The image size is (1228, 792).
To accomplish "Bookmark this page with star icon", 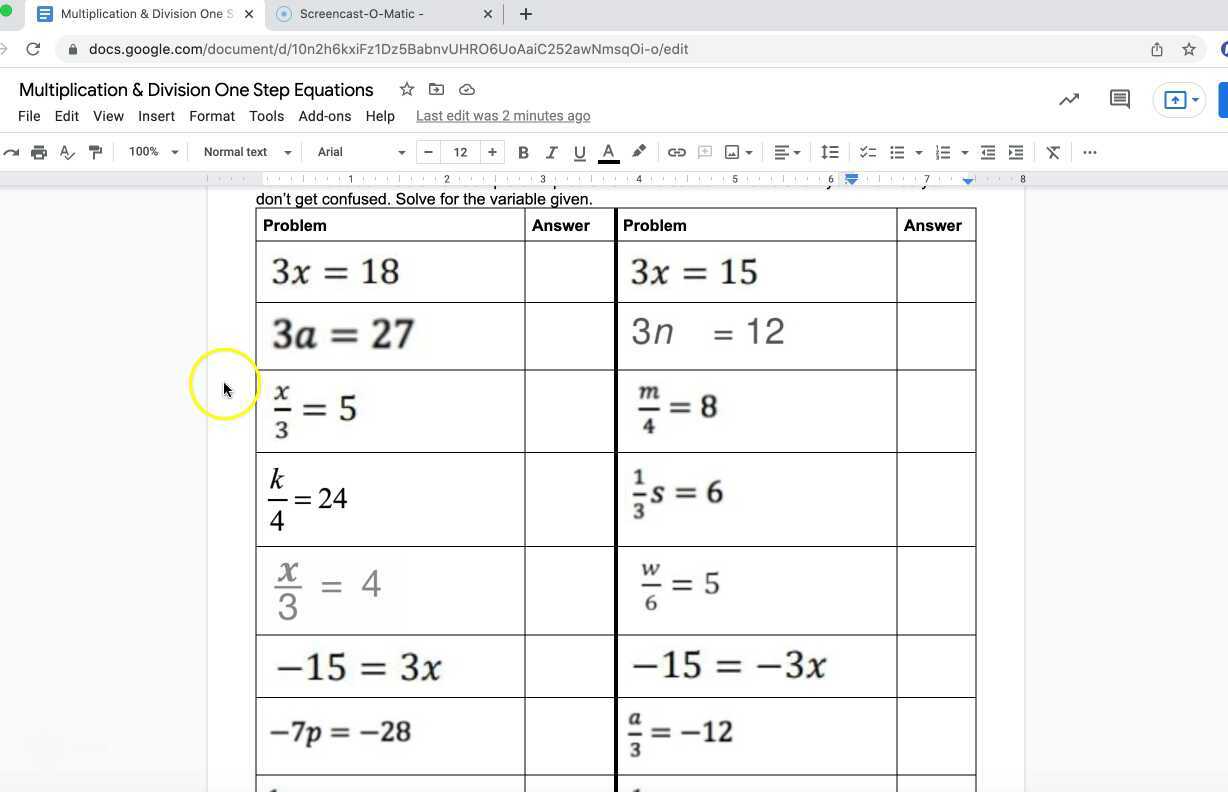I will (1189, 49).
